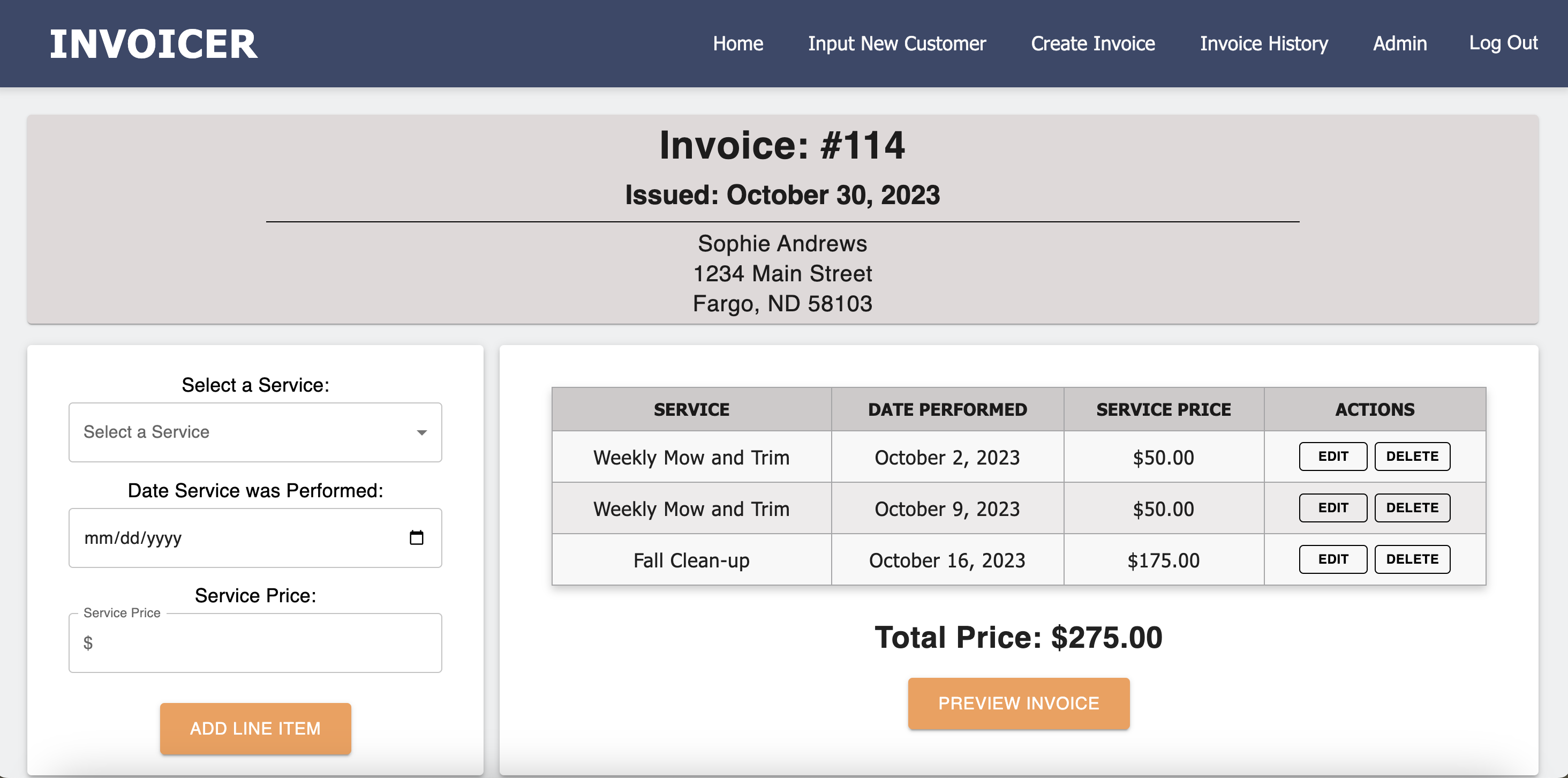The image size is (1568, 778).
Task: Click the Fall Clean-up service cell
Action: tap(691, 560)
